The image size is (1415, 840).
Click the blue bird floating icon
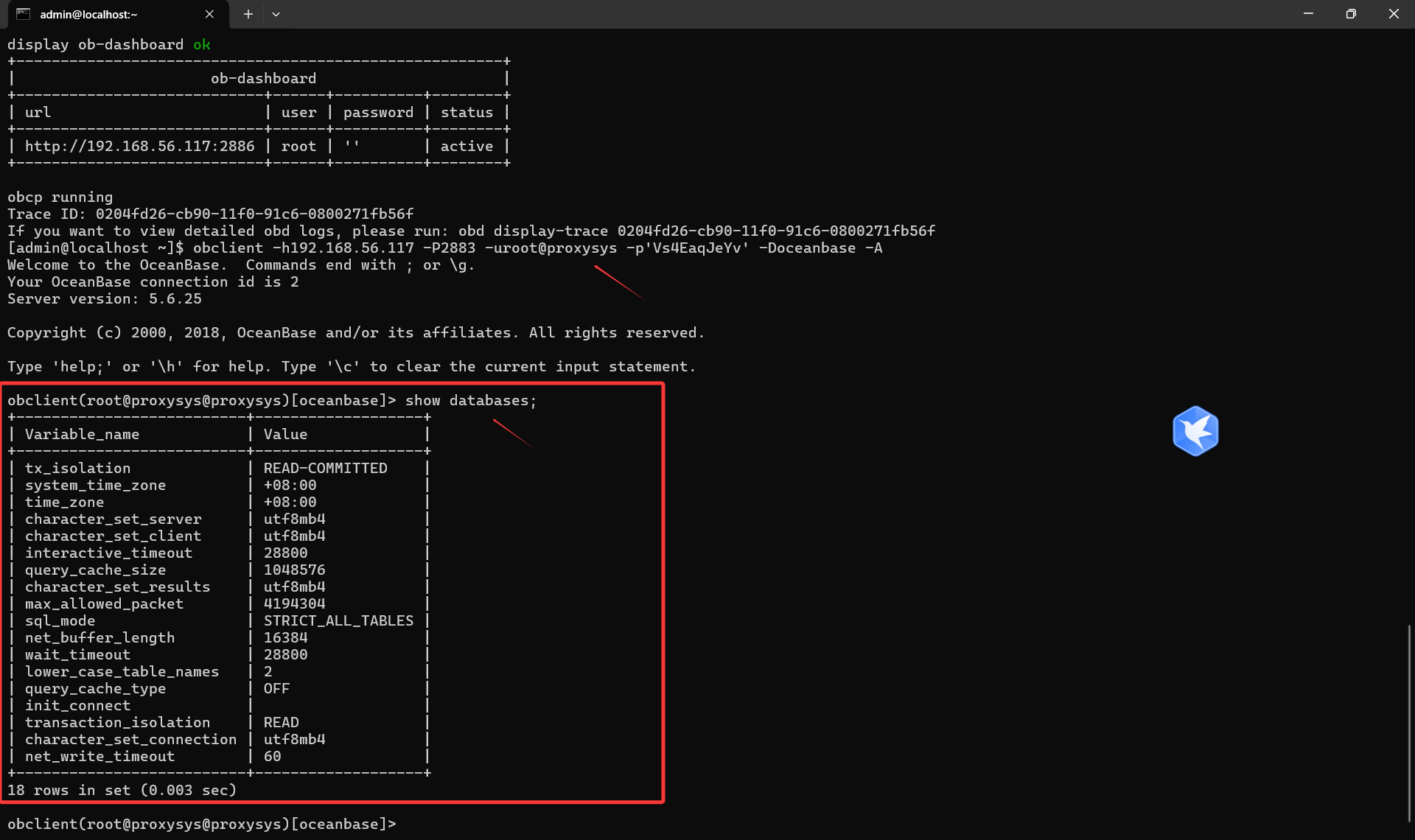click(1195, 431)
